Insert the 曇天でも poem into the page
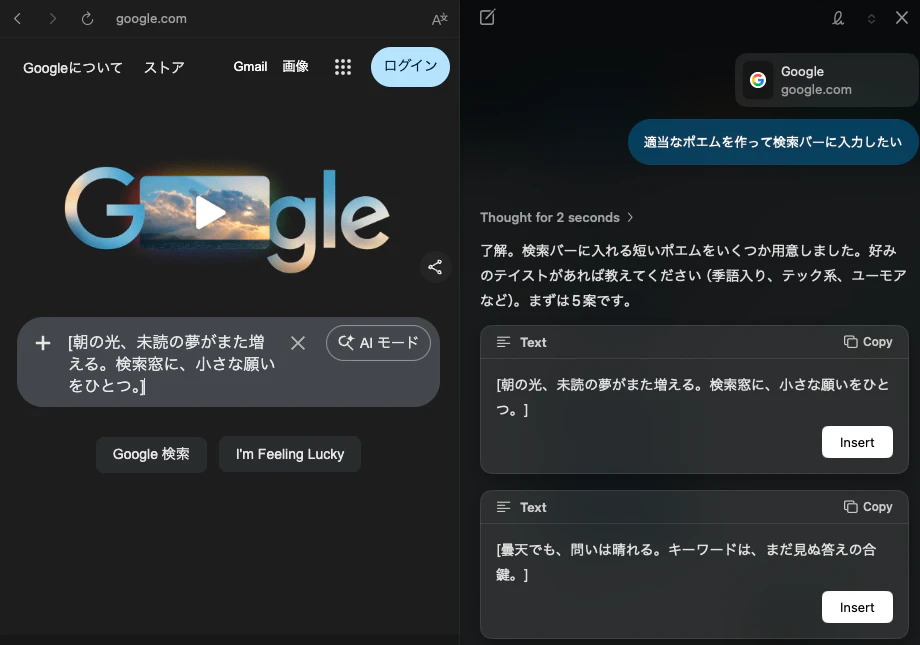Viewport: 920px width, 645px height. pyautogui.click(x=857, y=607)
